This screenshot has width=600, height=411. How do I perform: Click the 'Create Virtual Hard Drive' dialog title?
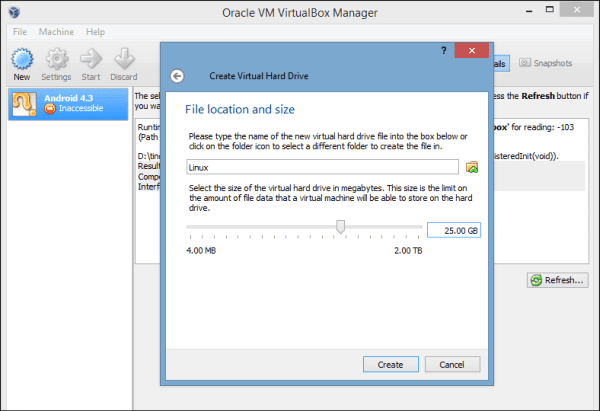coord(259,76)
